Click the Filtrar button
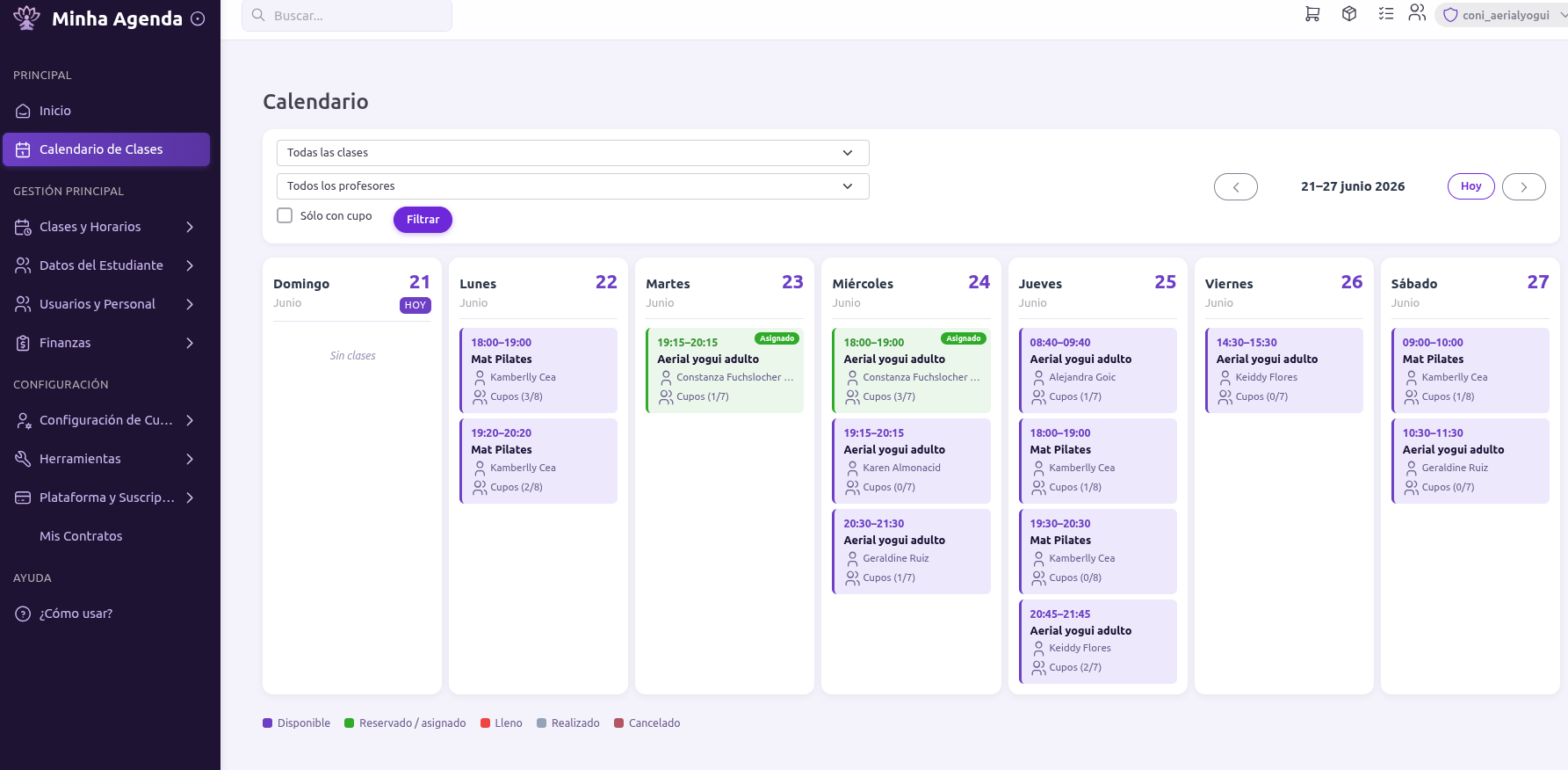 423,220
